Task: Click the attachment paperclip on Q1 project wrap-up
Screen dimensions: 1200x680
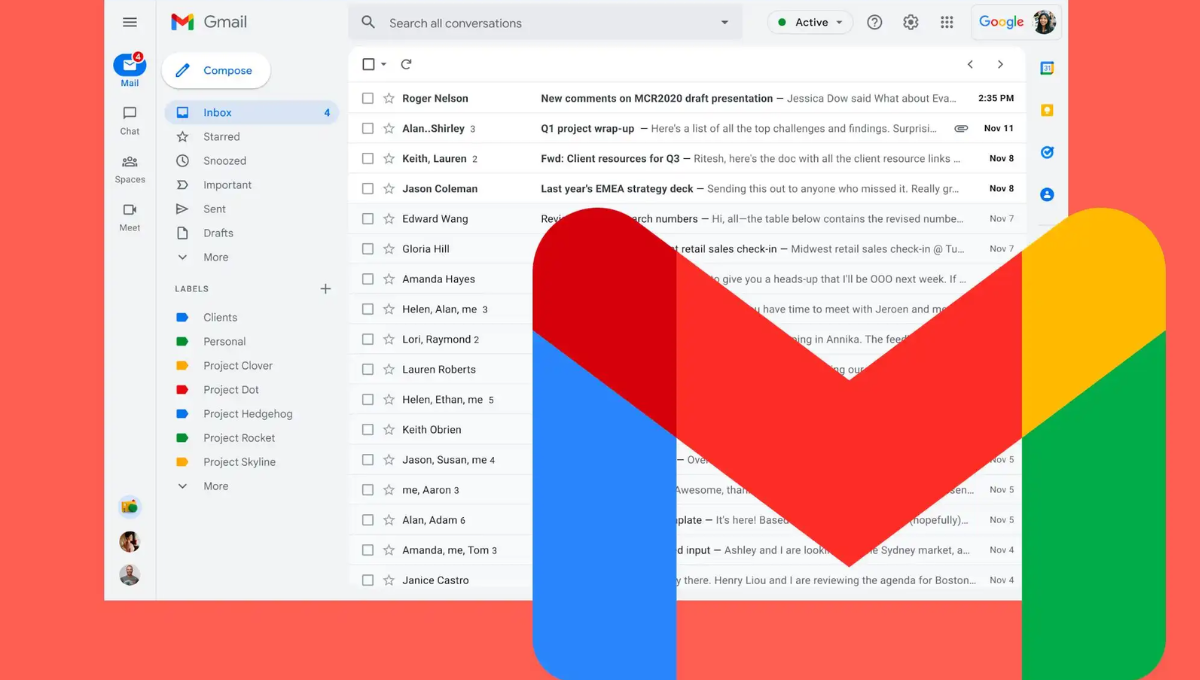Action: [961, 128]
